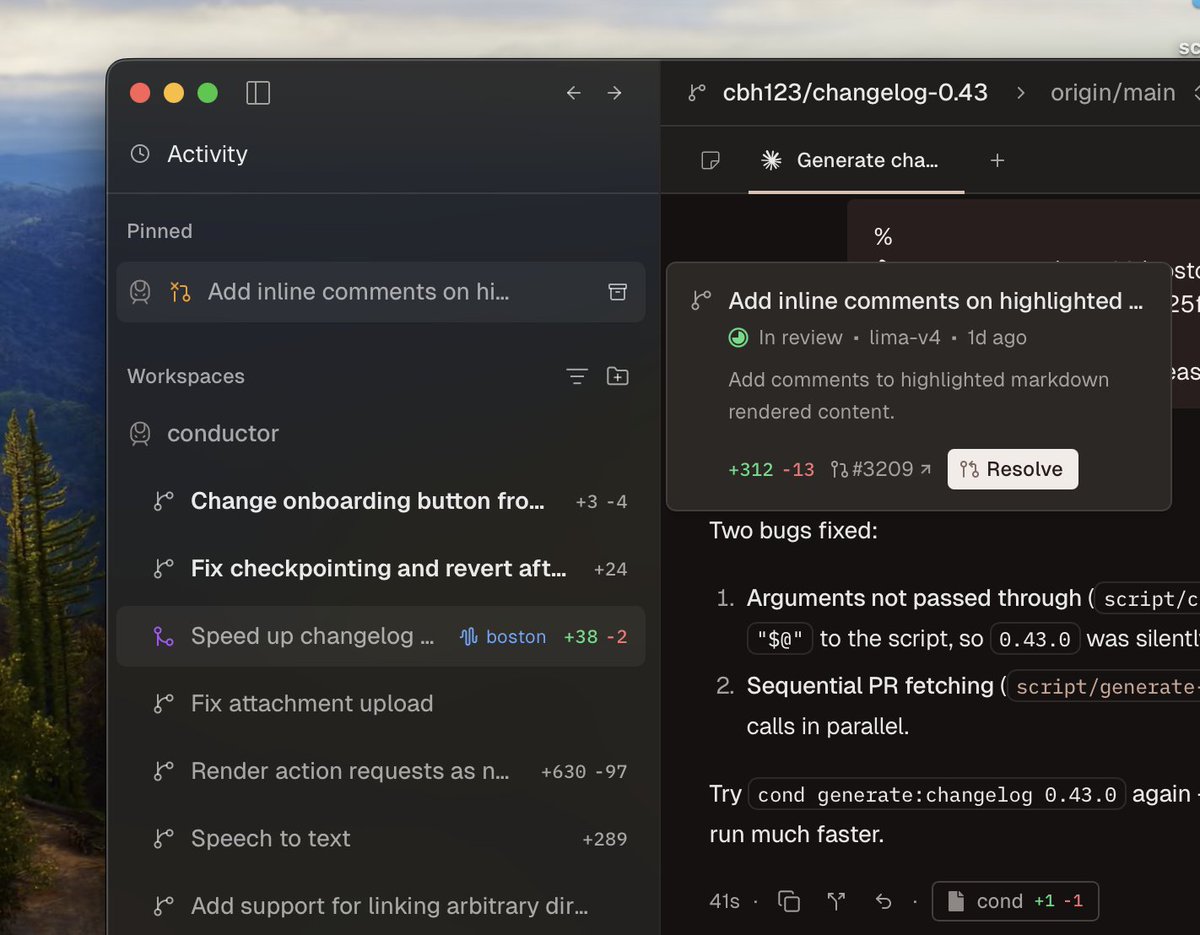Switch to the Generate cha... tab

click(x=857, y=160)
